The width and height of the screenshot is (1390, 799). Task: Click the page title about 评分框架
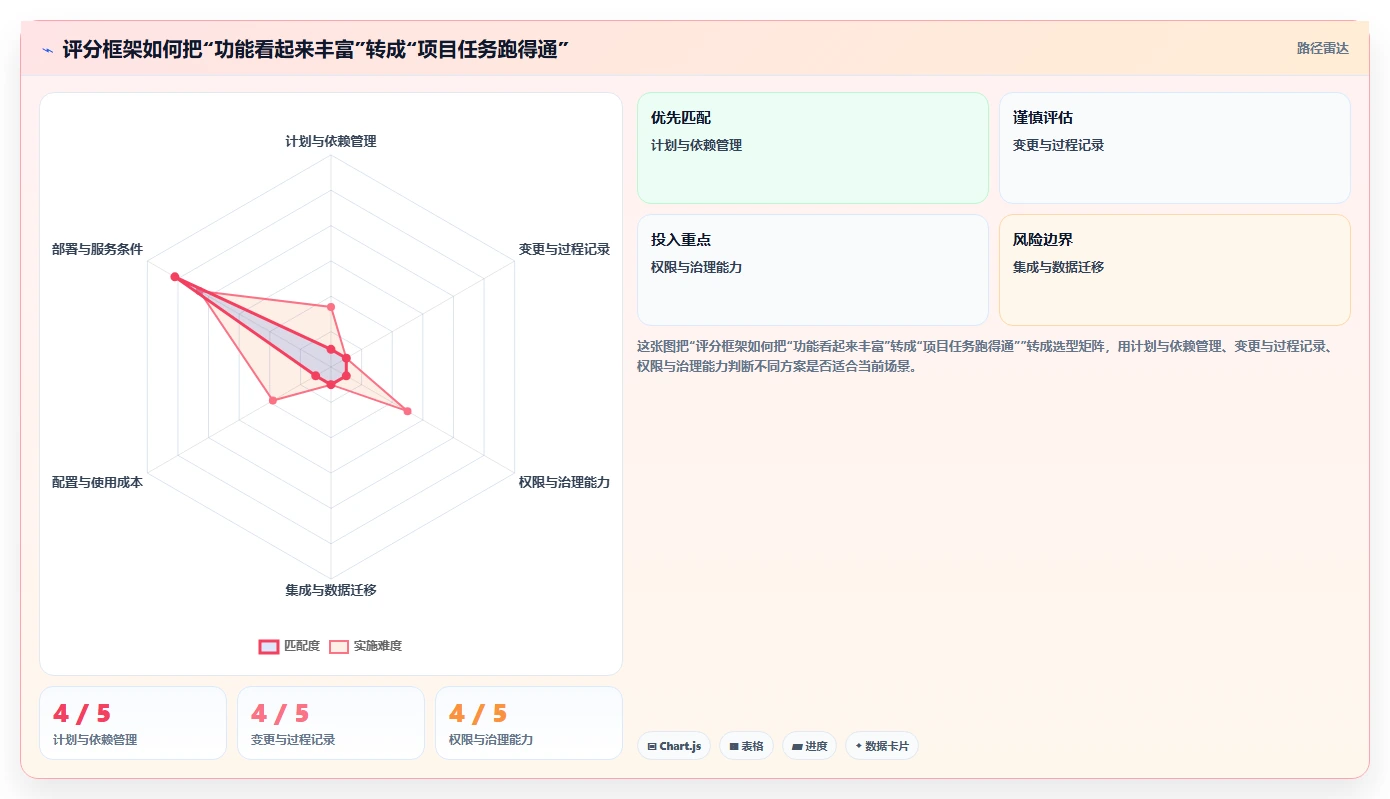click(x=316, y=49)
